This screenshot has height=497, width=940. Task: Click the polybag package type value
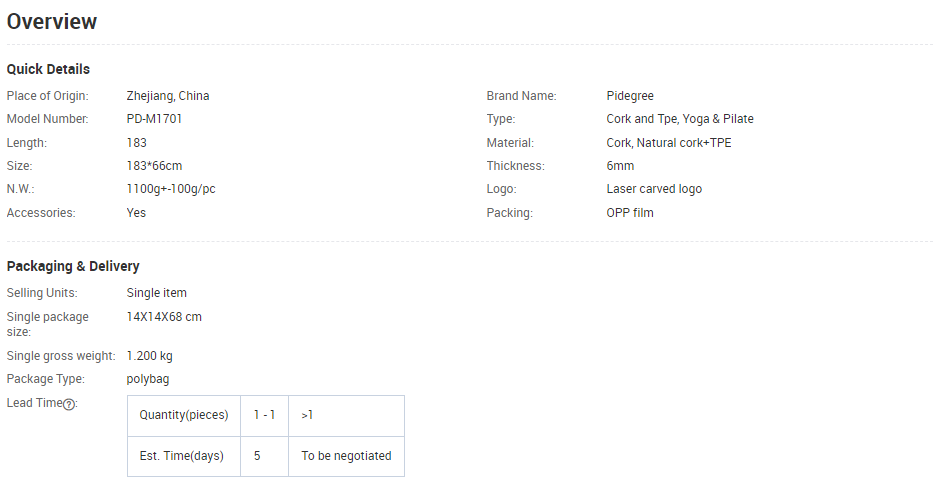pos(148,379)
